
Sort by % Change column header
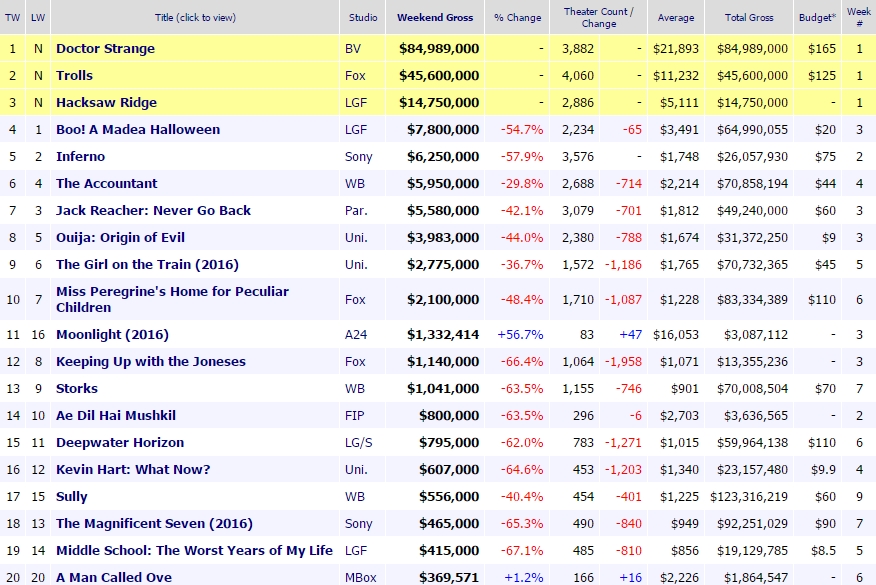tap(518, 17)
